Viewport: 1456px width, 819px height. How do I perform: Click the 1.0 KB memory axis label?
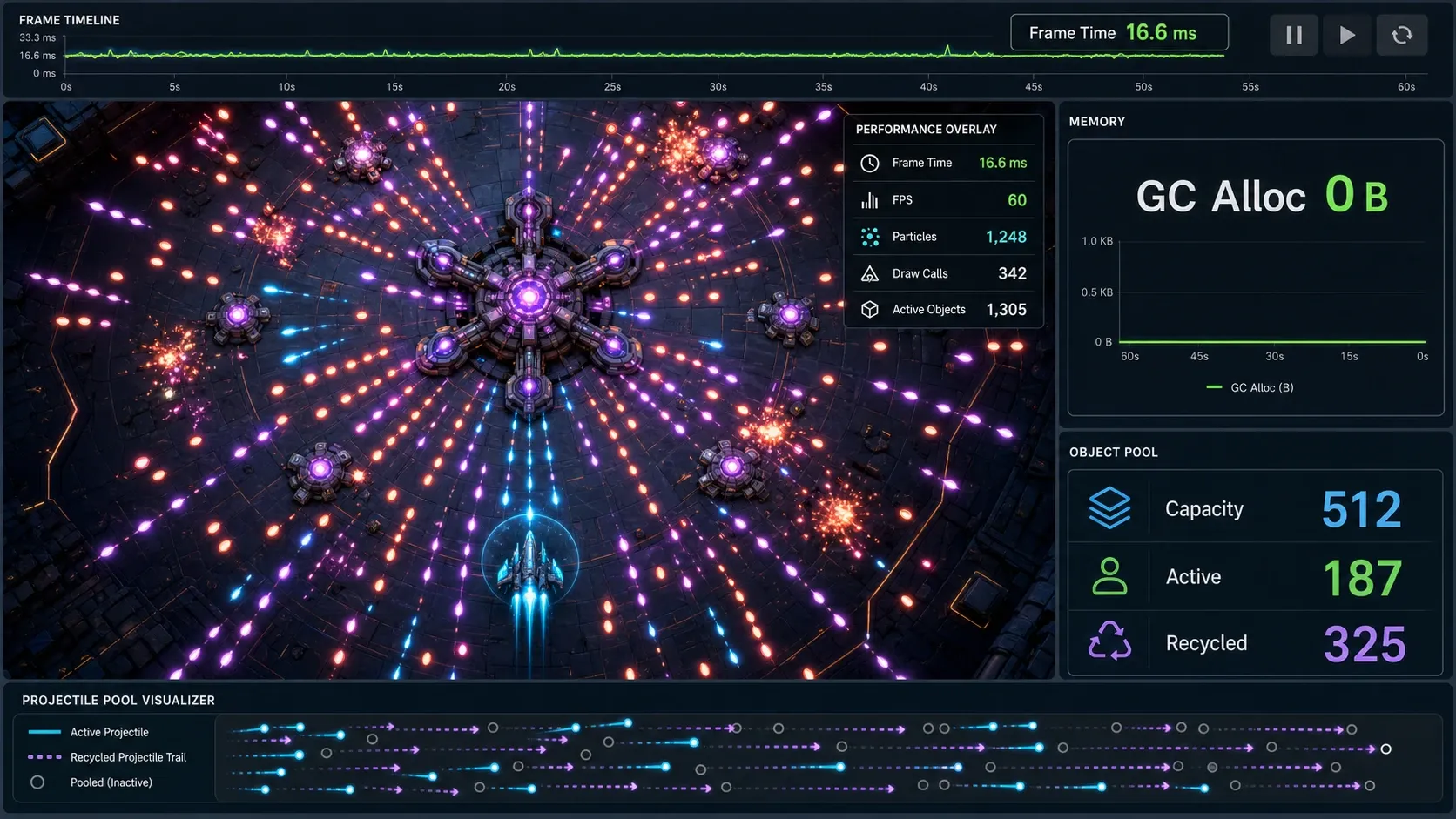point(1097,241)
